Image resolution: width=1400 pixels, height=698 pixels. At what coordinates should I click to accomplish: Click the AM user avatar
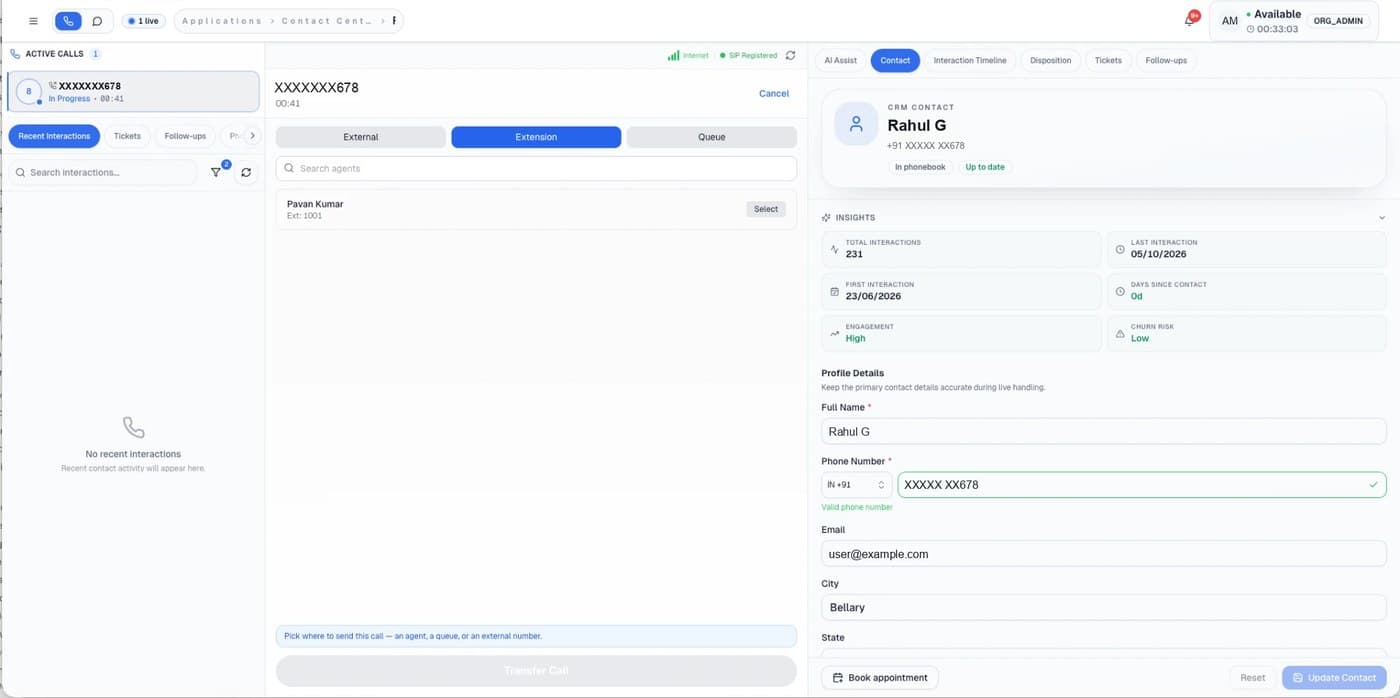pos(1229,21)
